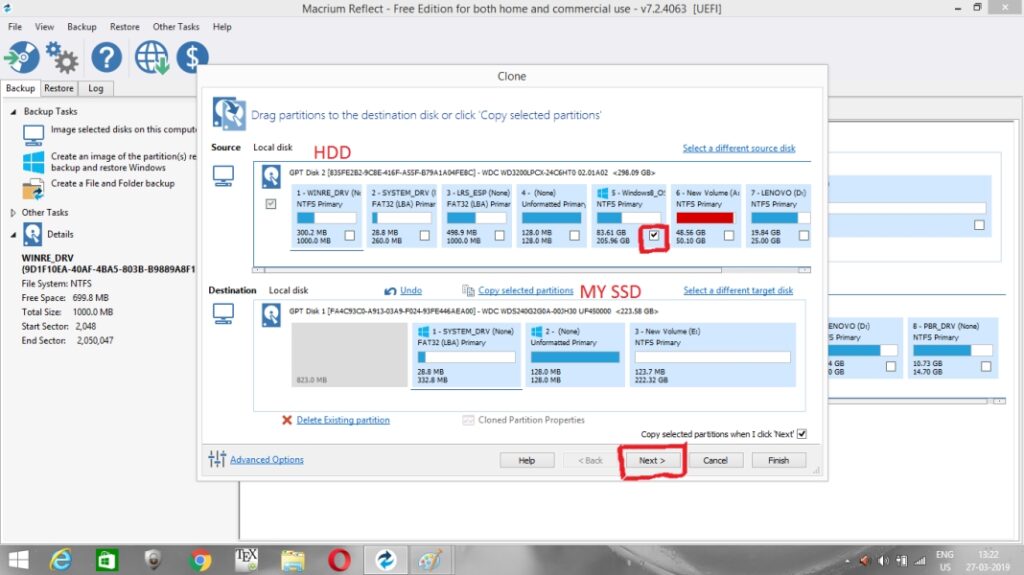This screenshot has height=575, width=1024.
Task: Select destination partition 3 - New Volume (E:)
Action: coord(712,355)
